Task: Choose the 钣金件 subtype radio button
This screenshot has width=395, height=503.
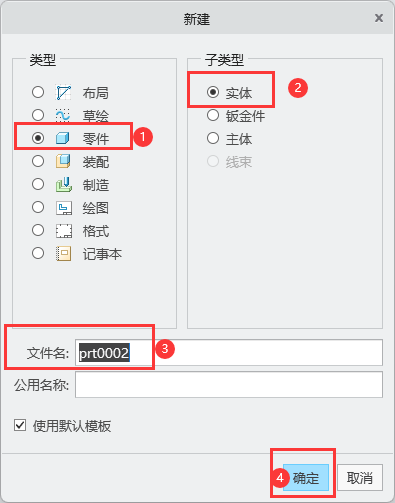Action: (x=213, y=115)
